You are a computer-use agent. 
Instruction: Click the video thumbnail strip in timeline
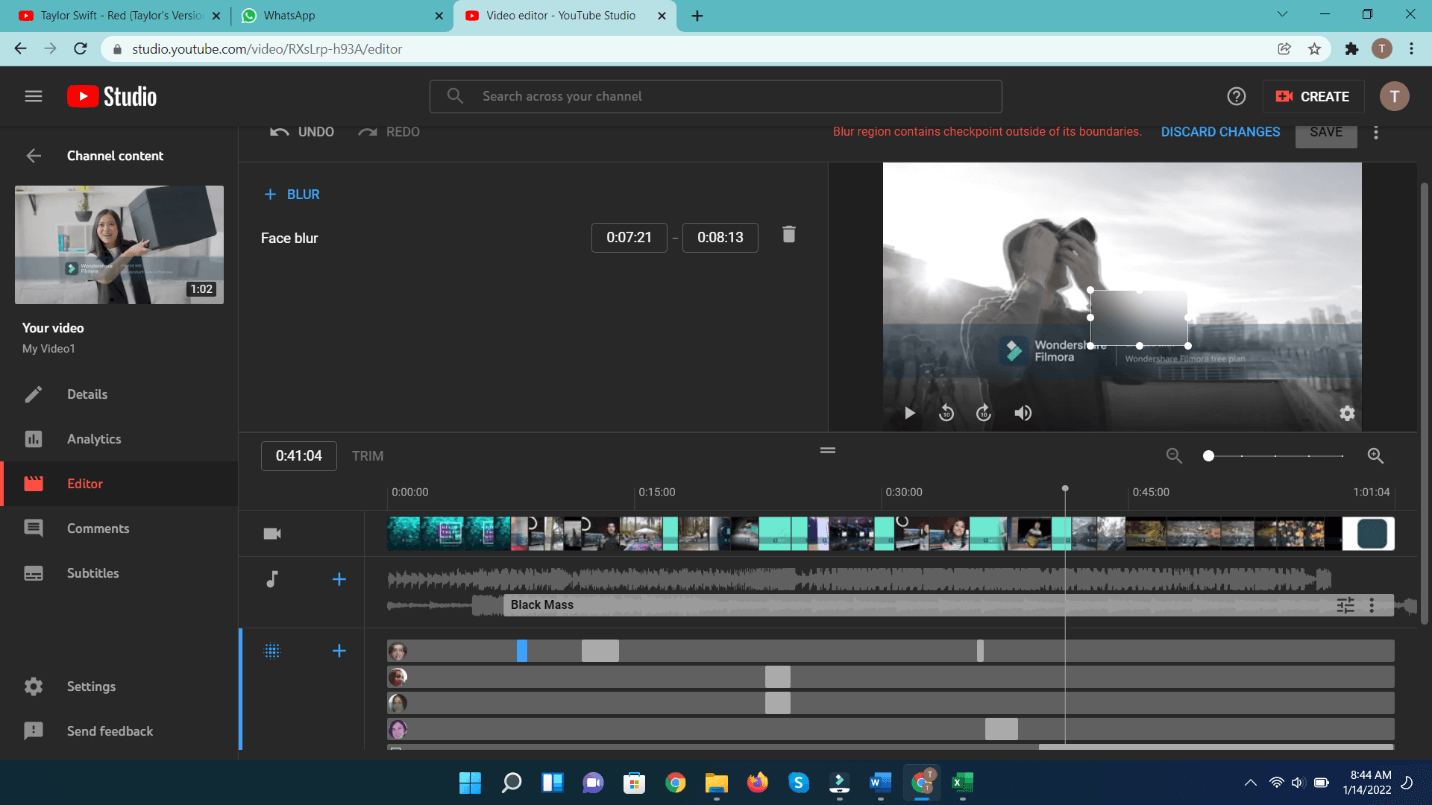(x=890, y=534)
